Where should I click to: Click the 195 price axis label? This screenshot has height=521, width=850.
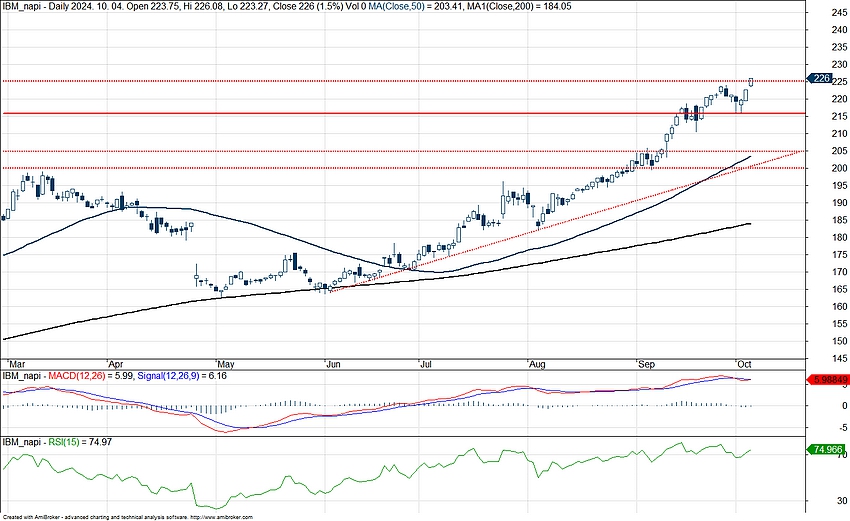pos(839,186)
